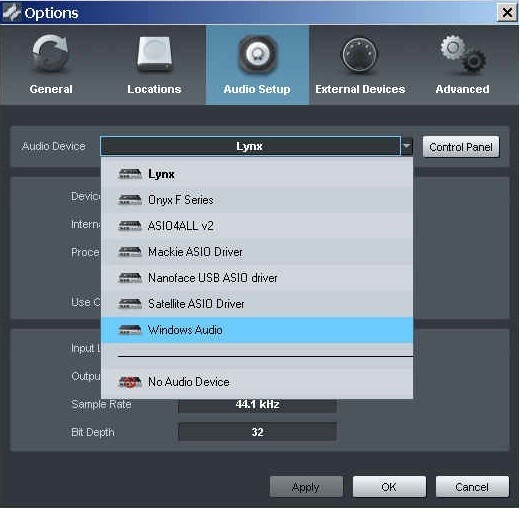Click the Apply button
Viewport: 519px width, 508px height.
click(x=306, y=487)
